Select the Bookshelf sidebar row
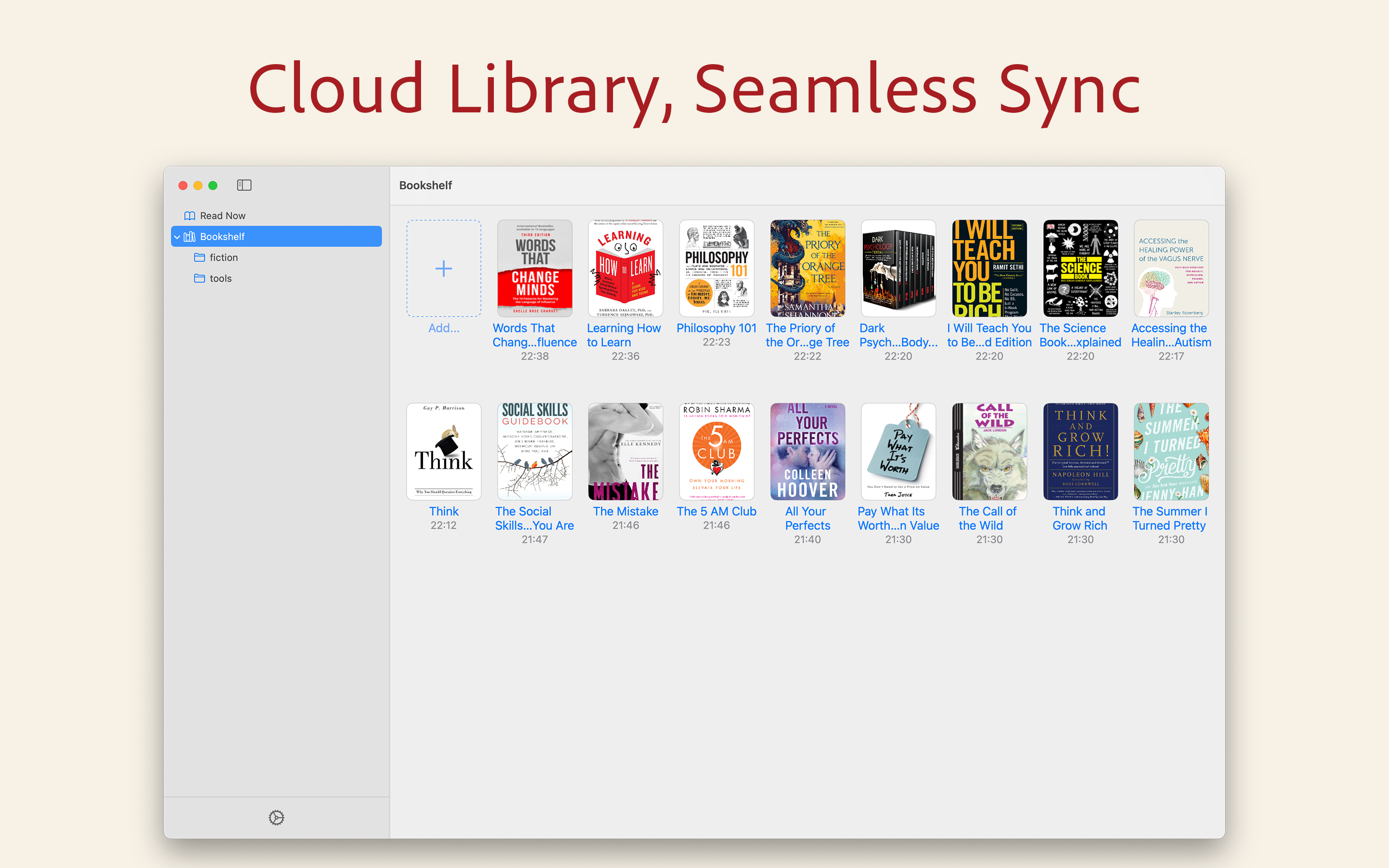1389x868 pixels. tap(276, 236)
